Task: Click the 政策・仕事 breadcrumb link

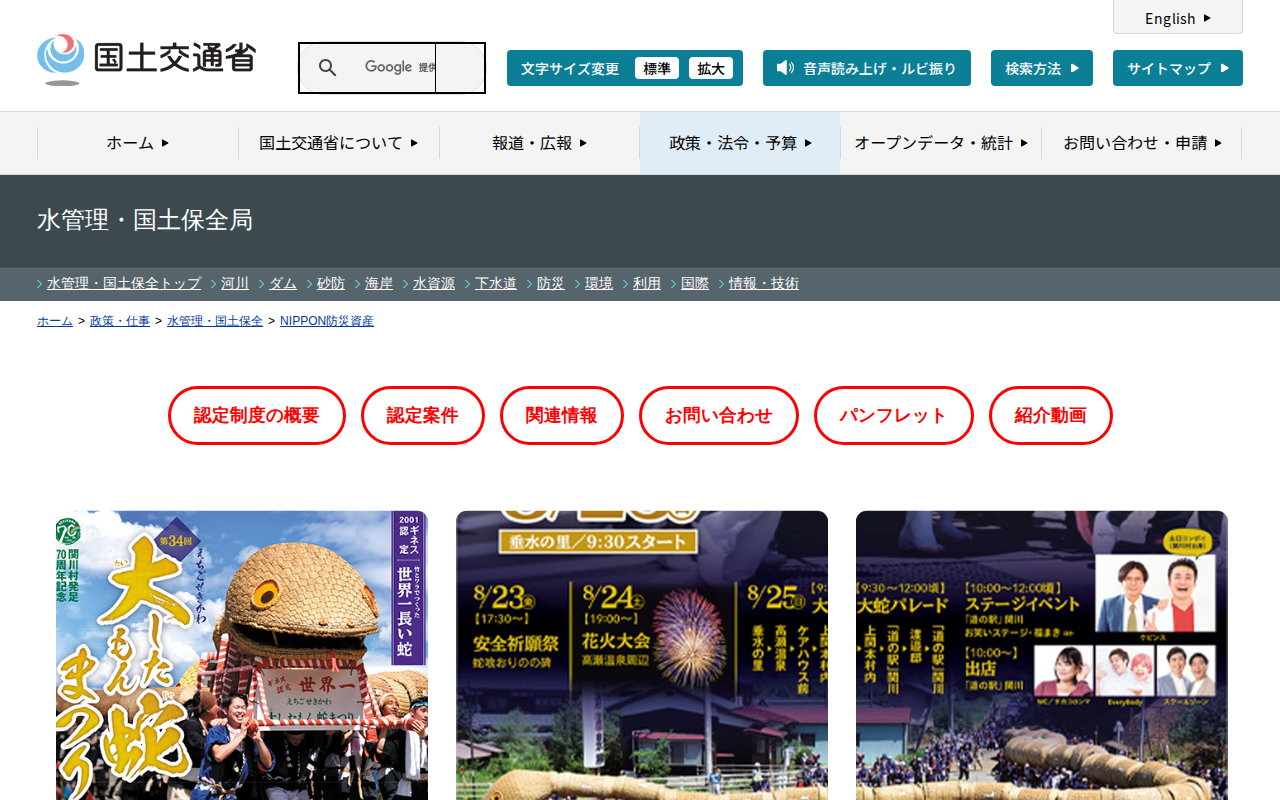Action: click(120, 321)
